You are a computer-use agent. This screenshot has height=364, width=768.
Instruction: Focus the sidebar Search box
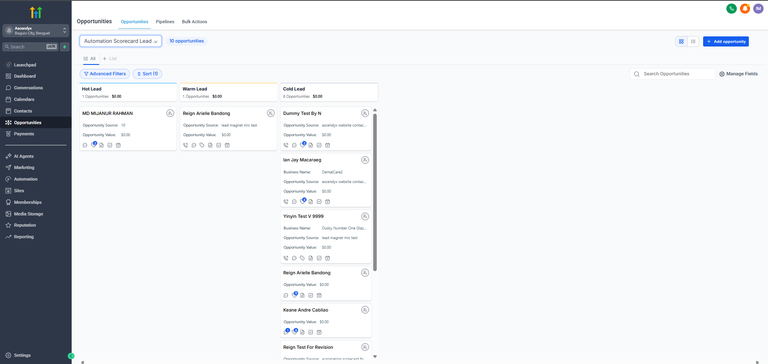pyautogui.click(x=30, y=47)
